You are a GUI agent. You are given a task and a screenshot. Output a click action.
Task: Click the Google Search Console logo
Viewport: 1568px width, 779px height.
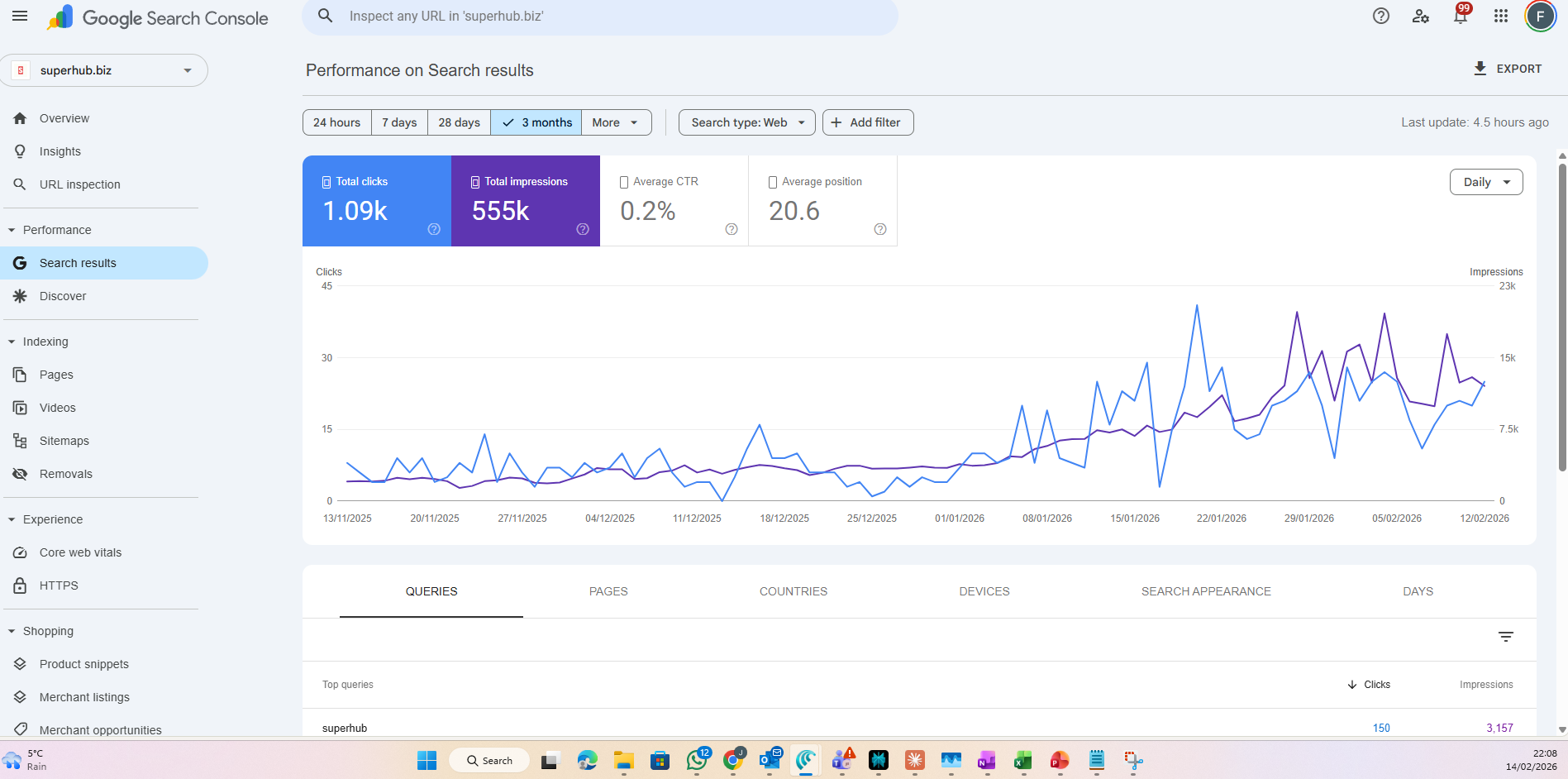click(x=158, y=17)
